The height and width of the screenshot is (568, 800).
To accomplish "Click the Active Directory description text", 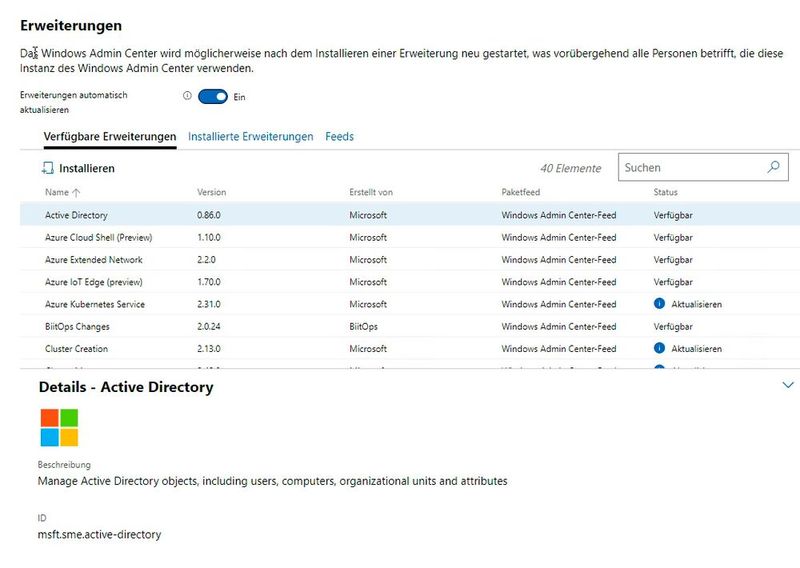I will click(x=272, y=481).
